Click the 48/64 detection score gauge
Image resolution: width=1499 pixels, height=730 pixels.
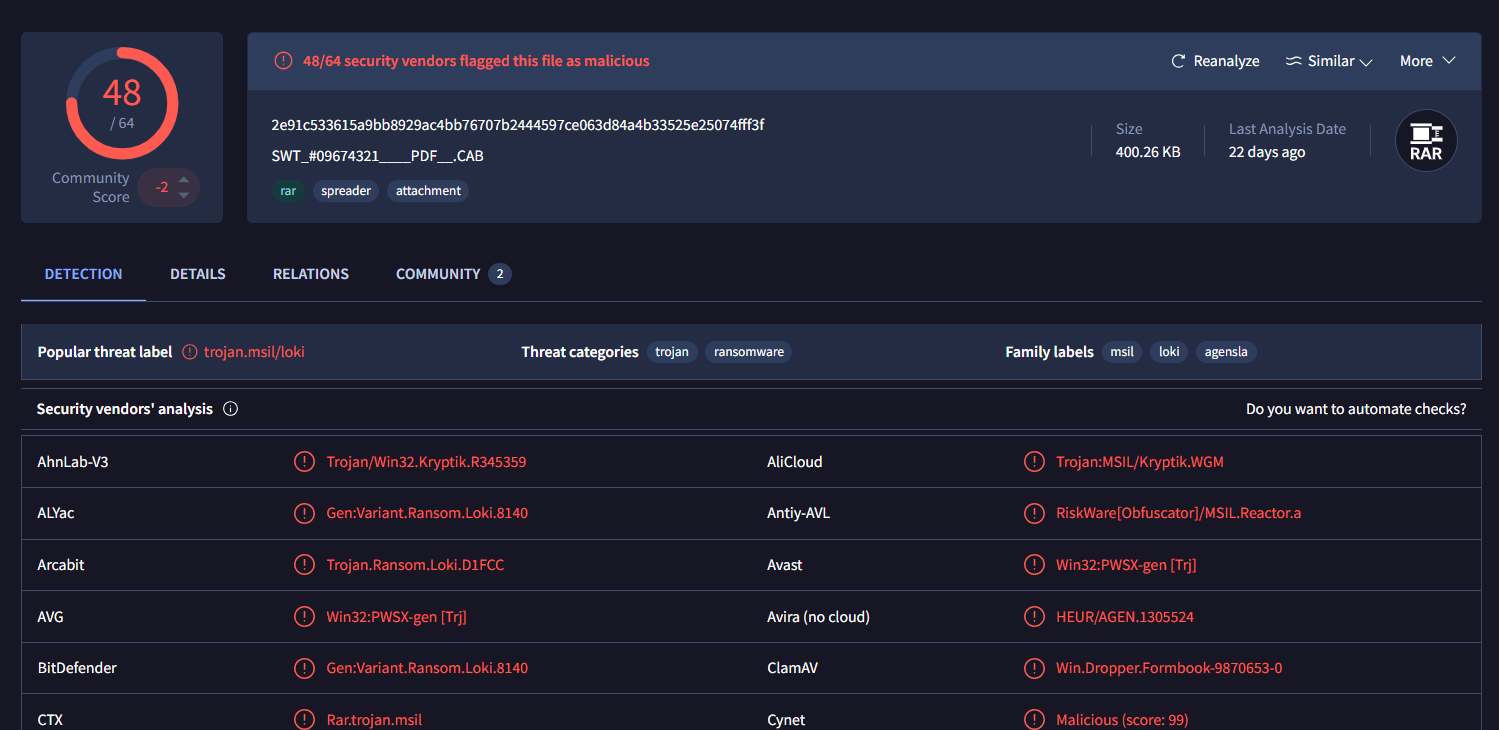[x=122, y=103]
